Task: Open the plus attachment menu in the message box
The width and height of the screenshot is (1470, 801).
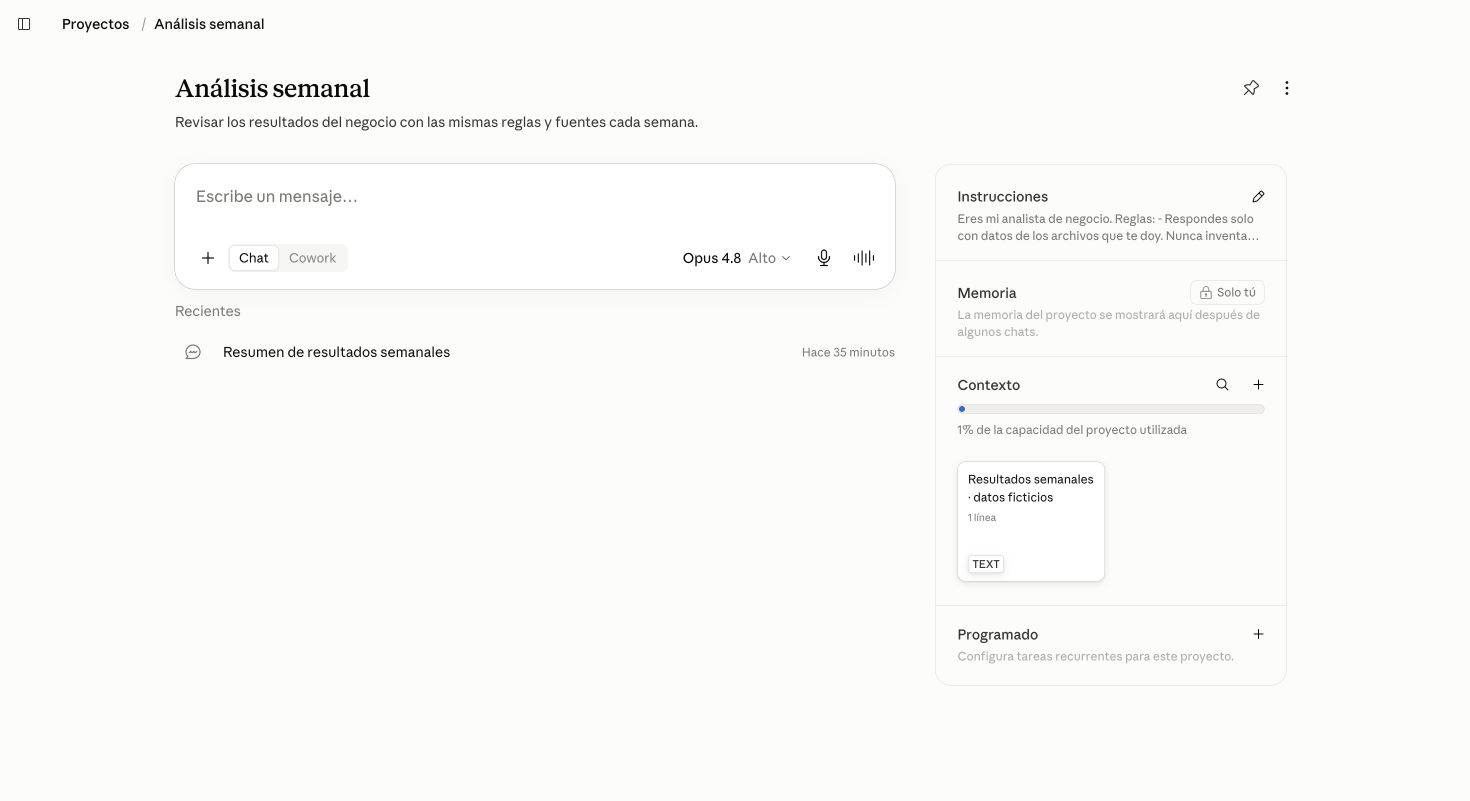Action: click(x=208, y=258)
